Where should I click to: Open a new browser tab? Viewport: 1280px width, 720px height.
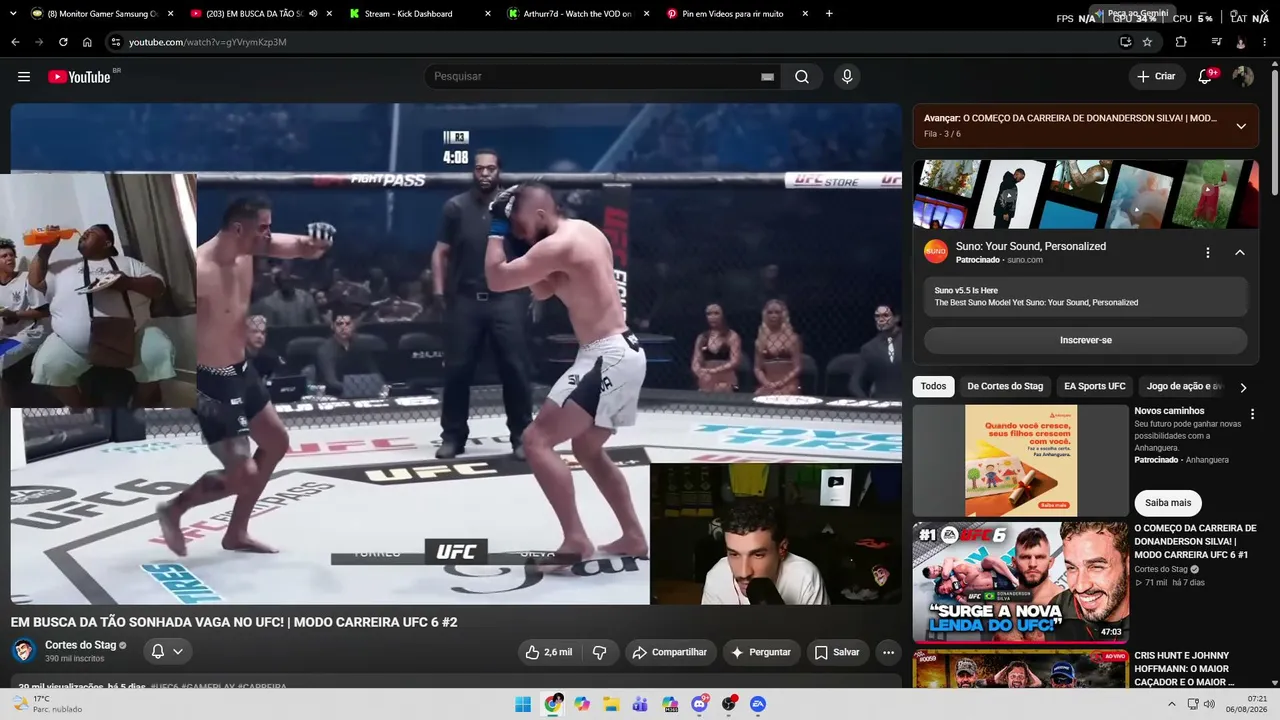pos(829,14)
